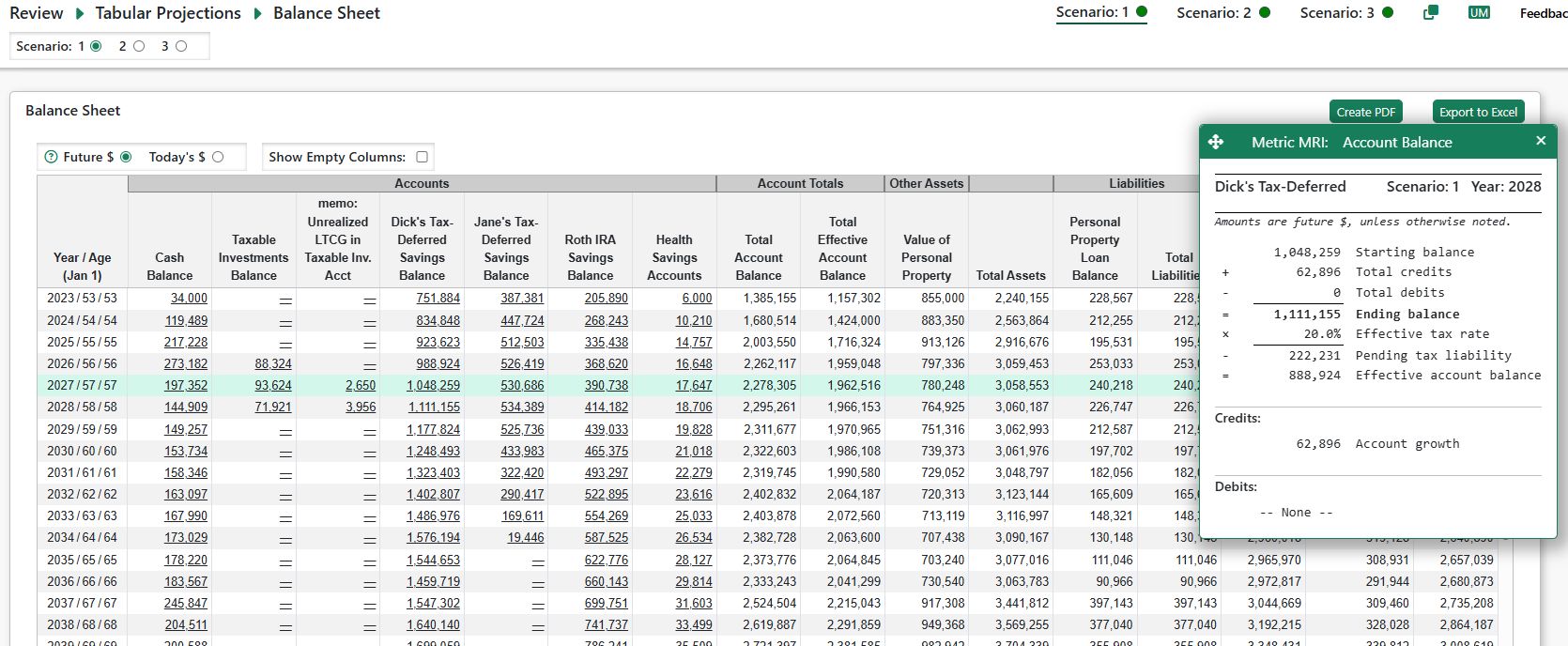Select the 2028 / 58 / 58 row label
This screenshot has height=646, width=1568.
pos(83,407)
